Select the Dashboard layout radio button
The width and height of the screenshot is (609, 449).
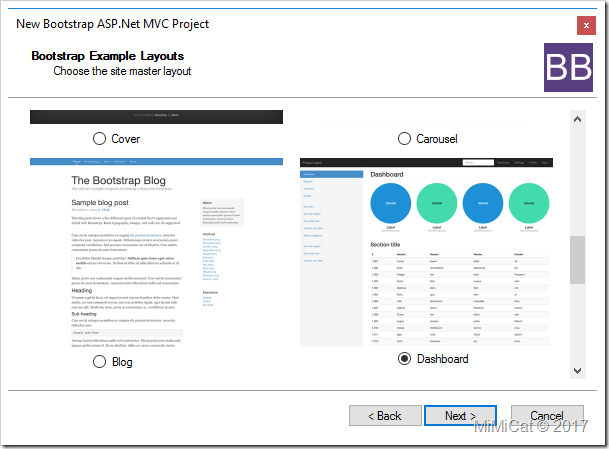coord(404,359)
